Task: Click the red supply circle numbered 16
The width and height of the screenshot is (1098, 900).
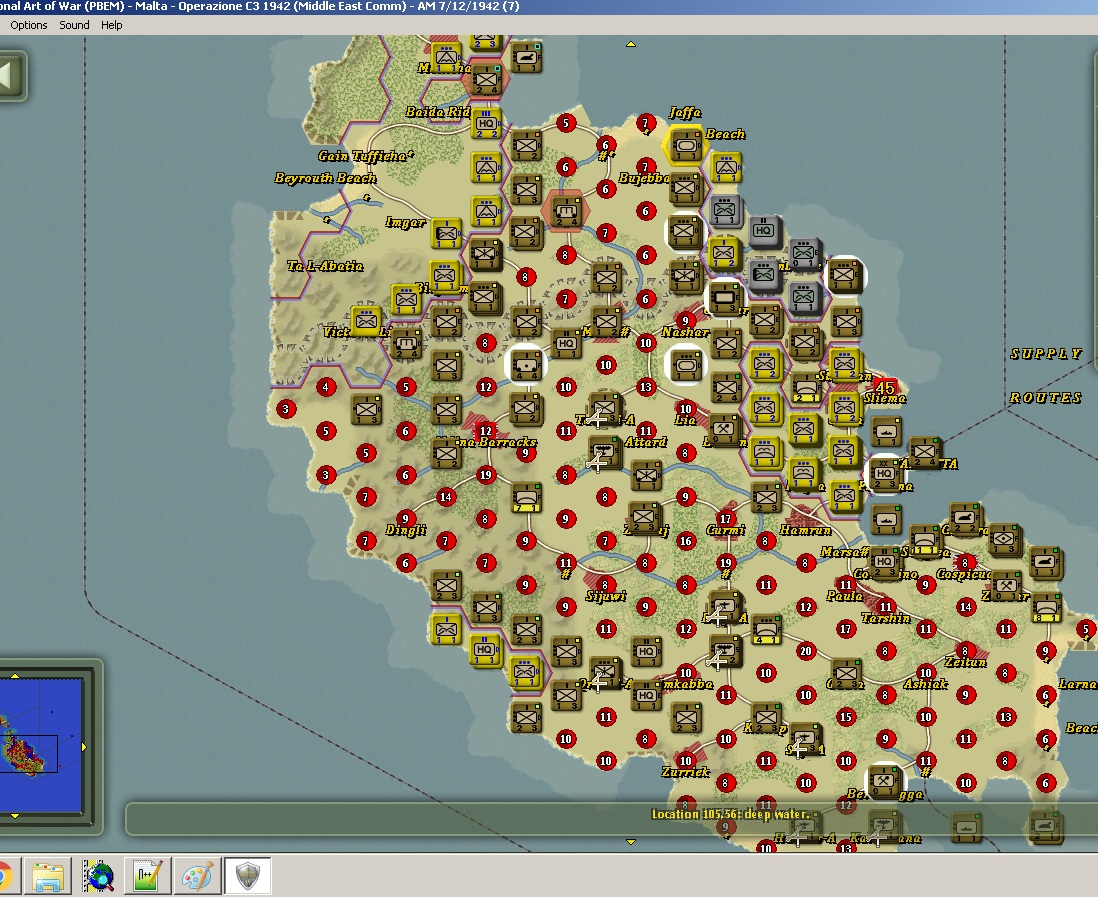Action: pyautogui.click(x=686, y=540)
